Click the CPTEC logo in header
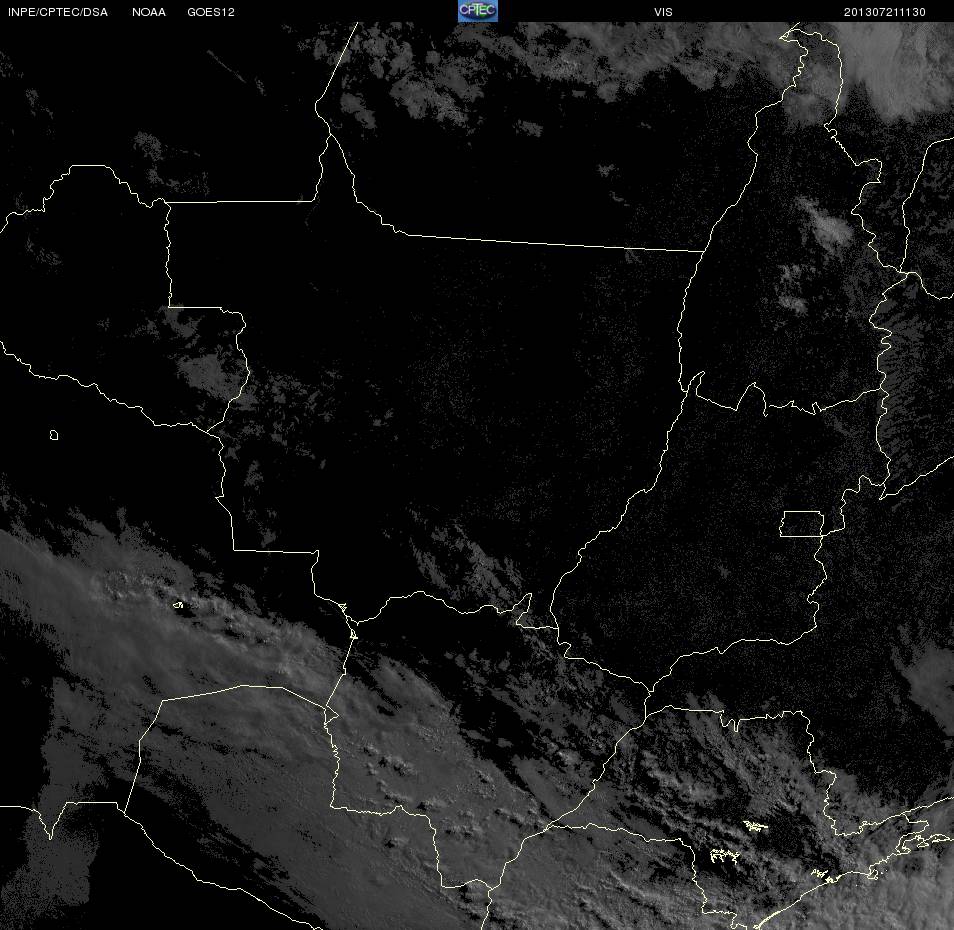Viewport: 954px width, 930px height. pyautogui.click(x=478, y=11)
